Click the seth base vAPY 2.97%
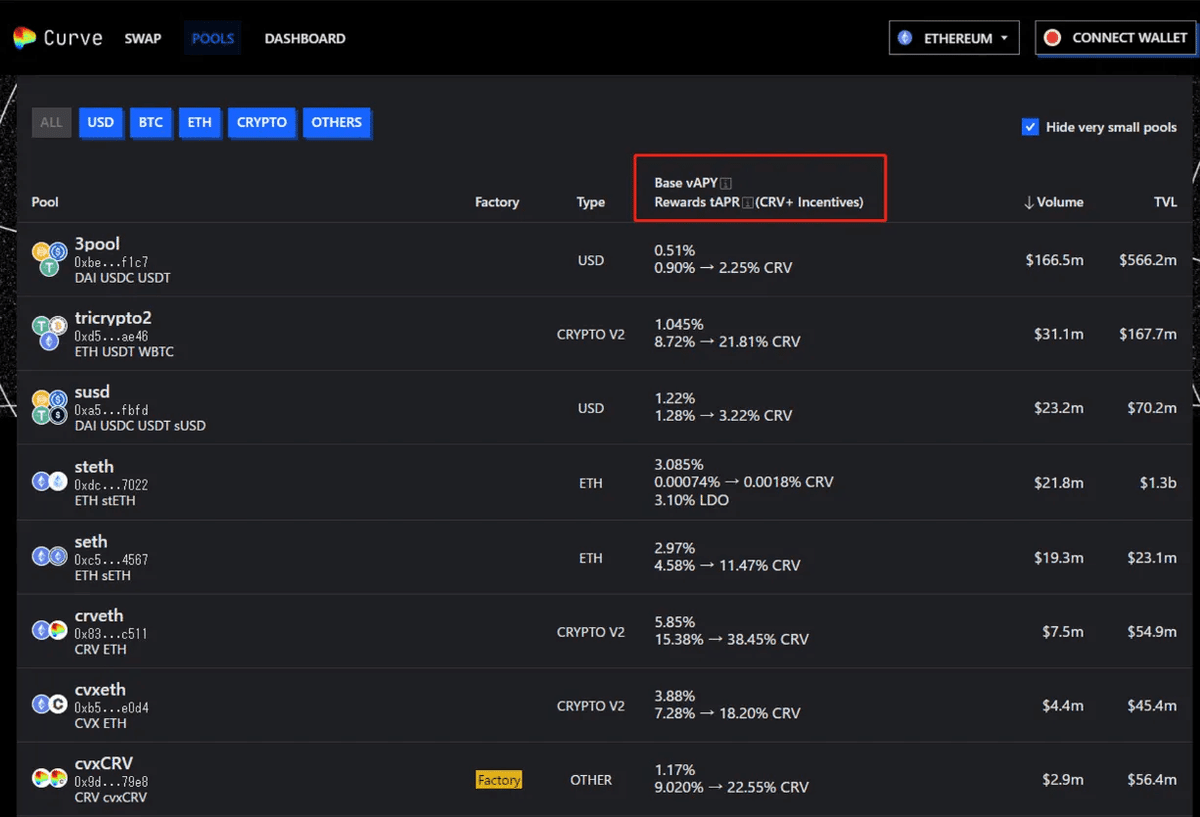The height and width of the screenshot is (817, 1200). (675, 548)
